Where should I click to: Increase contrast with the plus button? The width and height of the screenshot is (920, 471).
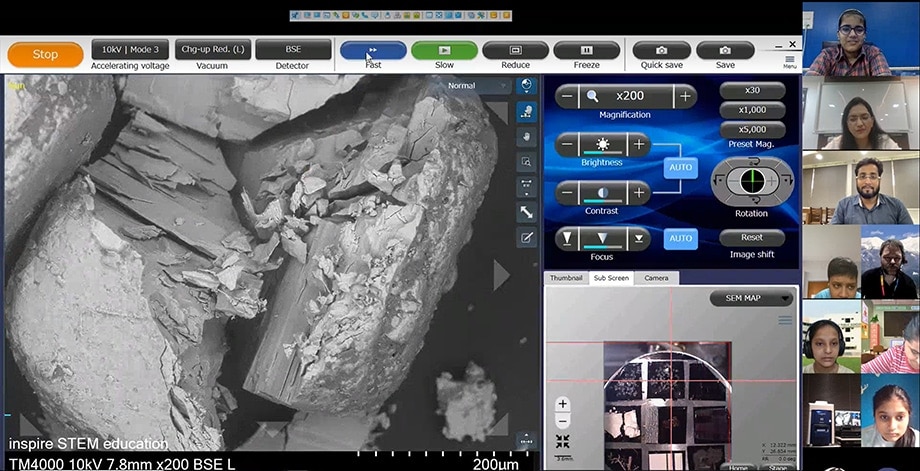point(639,192)
